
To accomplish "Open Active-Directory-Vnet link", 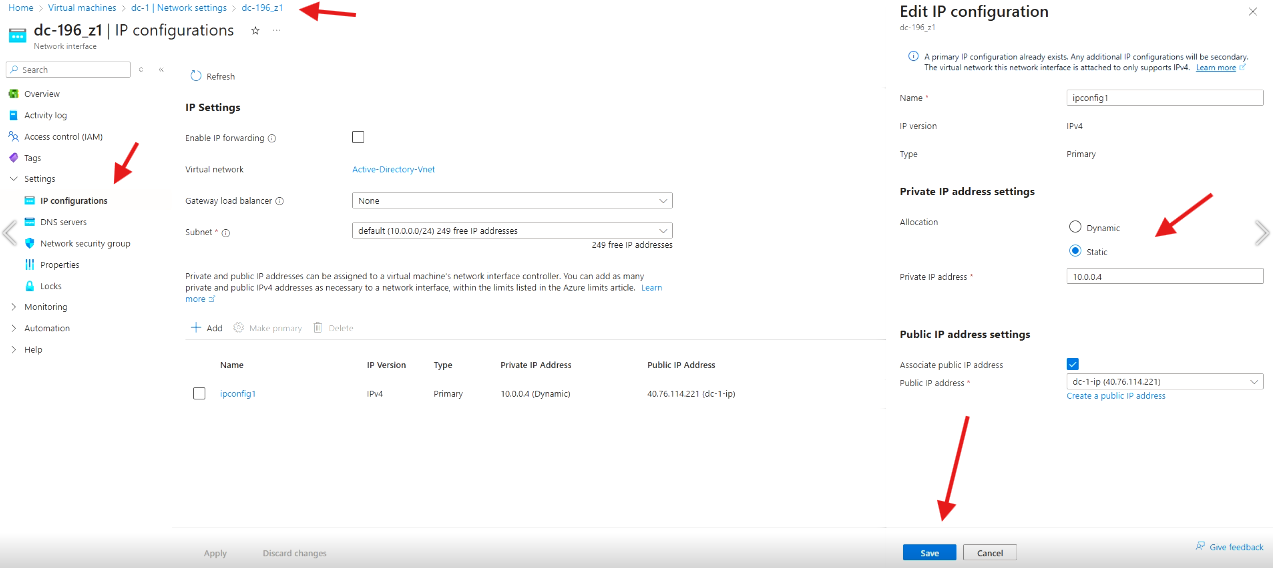I will [x=394, y=169].
